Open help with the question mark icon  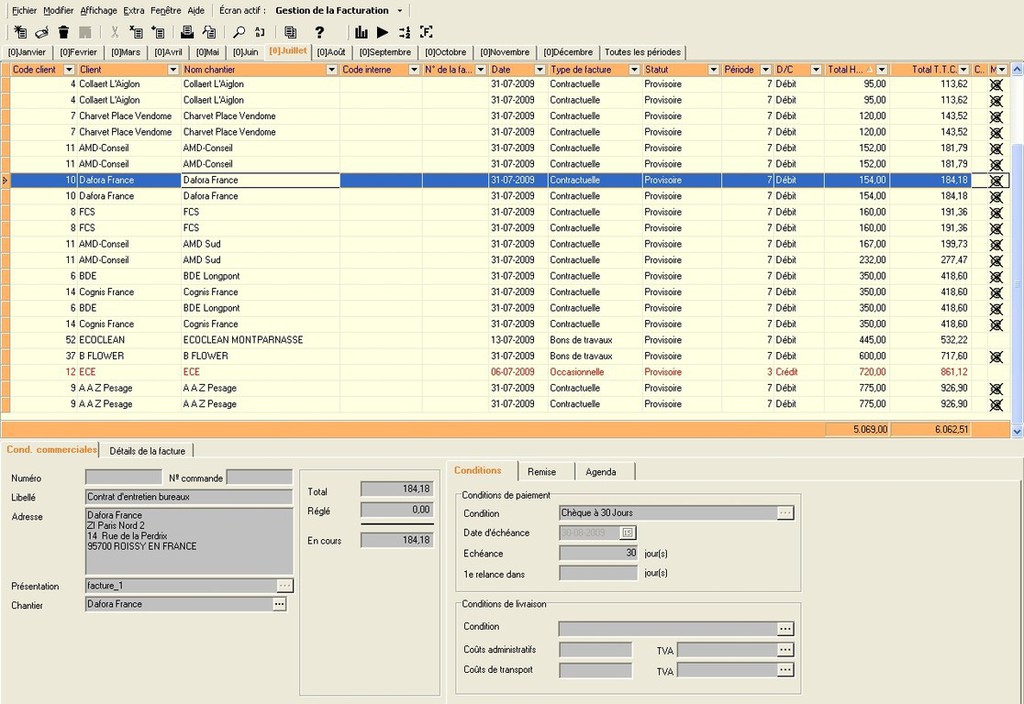319,32
